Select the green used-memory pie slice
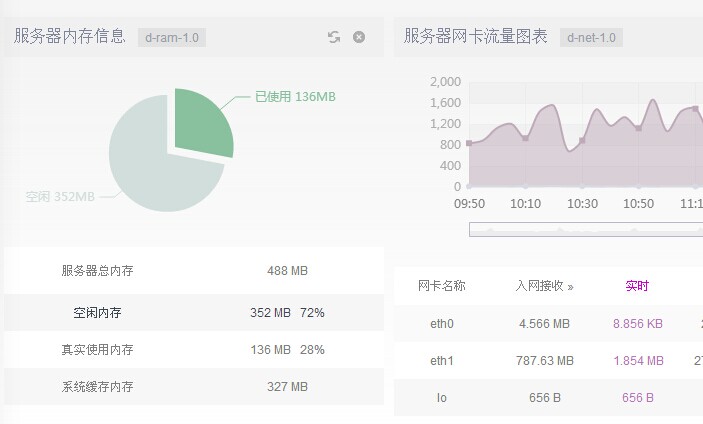 [203, 120]
